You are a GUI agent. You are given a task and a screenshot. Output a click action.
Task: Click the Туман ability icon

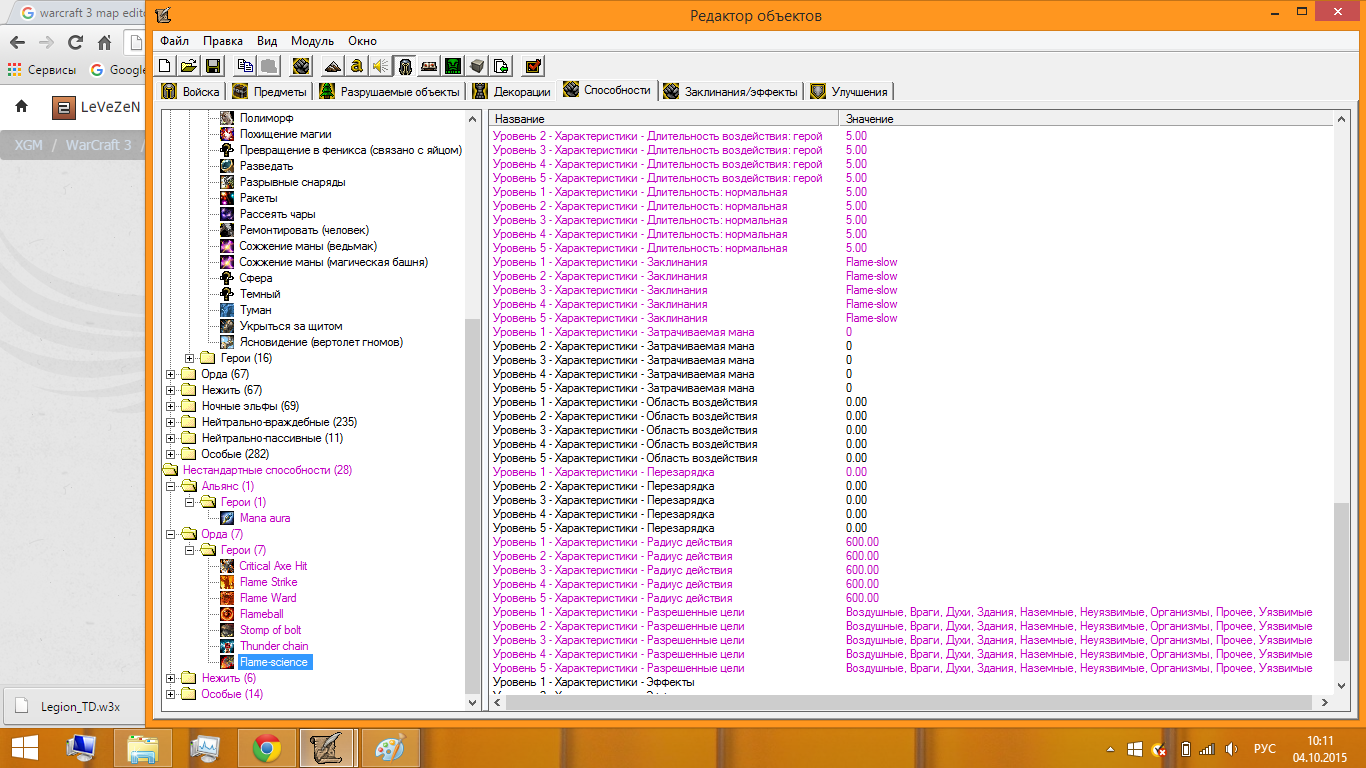[x=227, y=310]
